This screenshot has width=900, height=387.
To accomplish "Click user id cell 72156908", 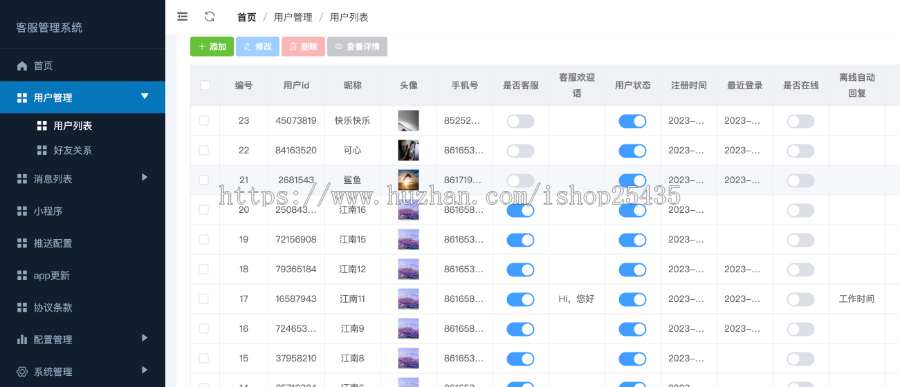I will click(296, 239).
